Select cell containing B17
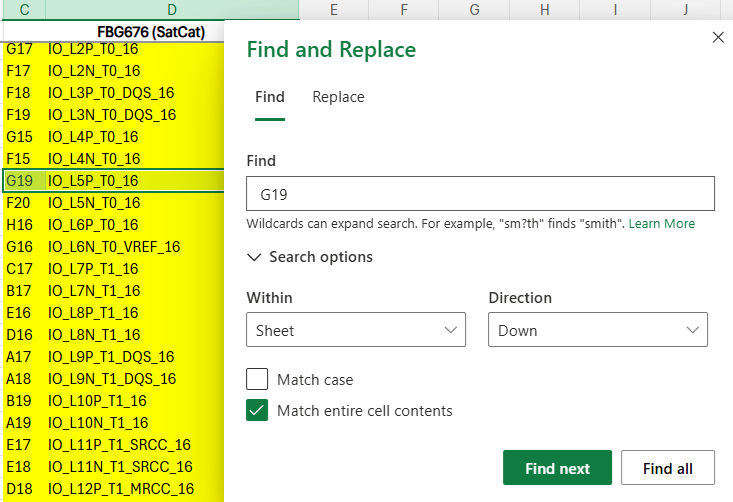This screenshot has height=502, width=733. coord(24,290)
